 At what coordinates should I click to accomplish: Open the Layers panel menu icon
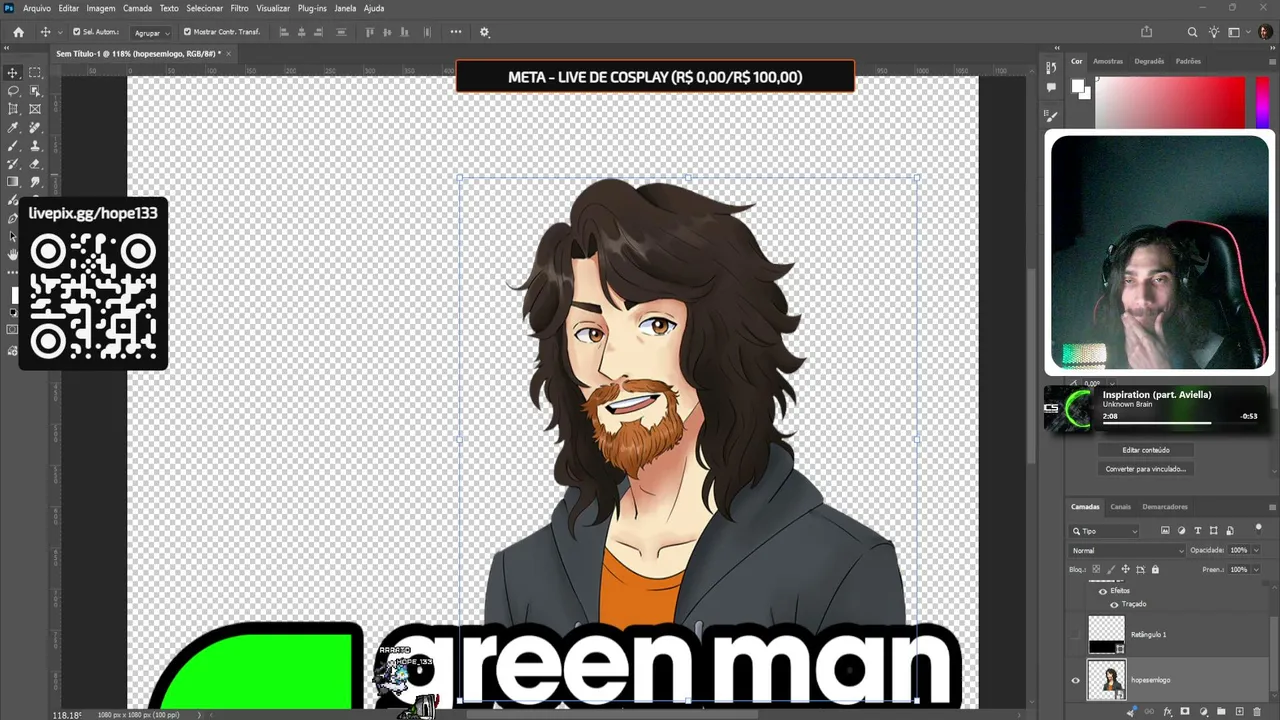click(1271, 507)
